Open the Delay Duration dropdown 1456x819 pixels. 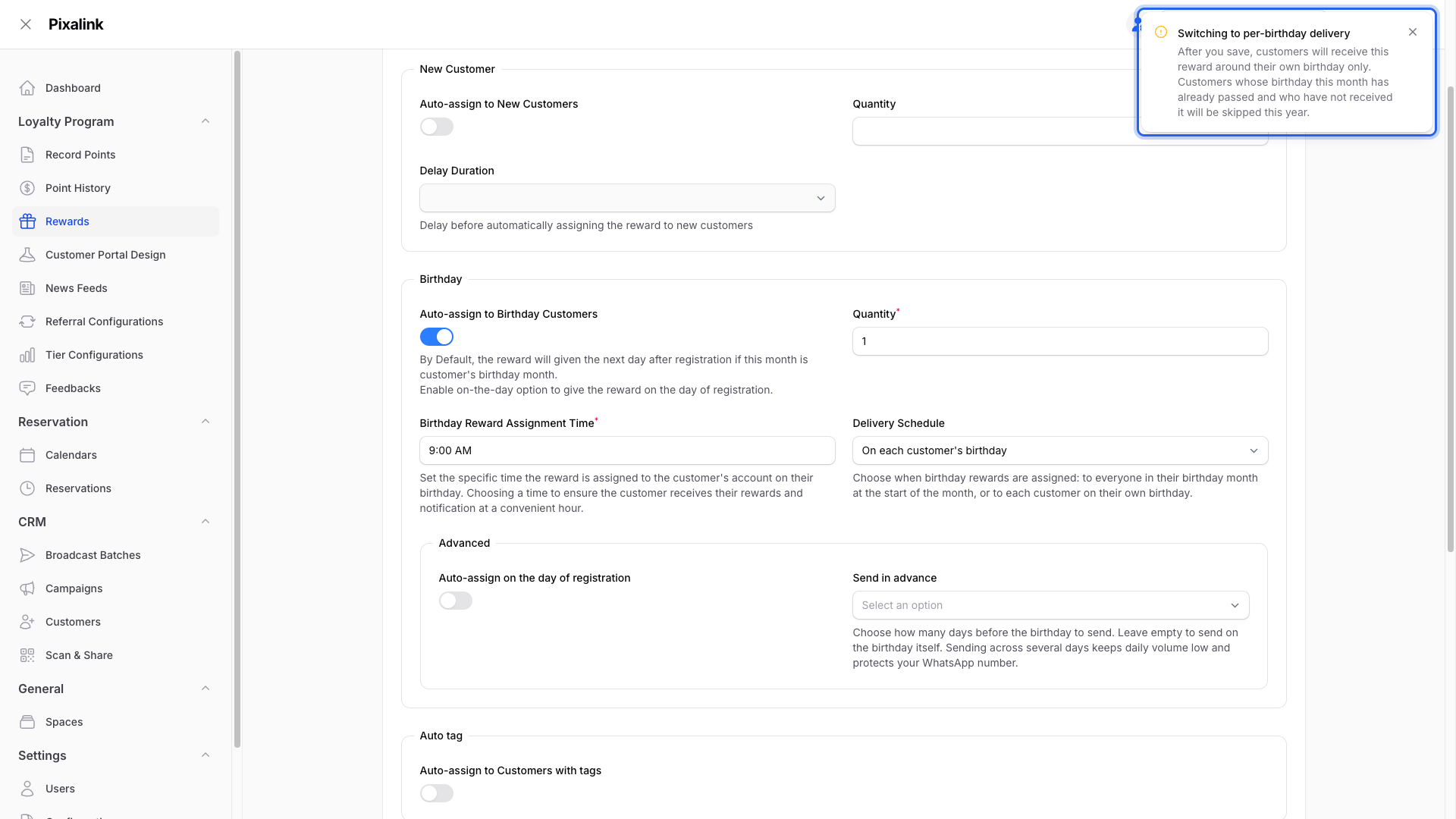point(627,198)
